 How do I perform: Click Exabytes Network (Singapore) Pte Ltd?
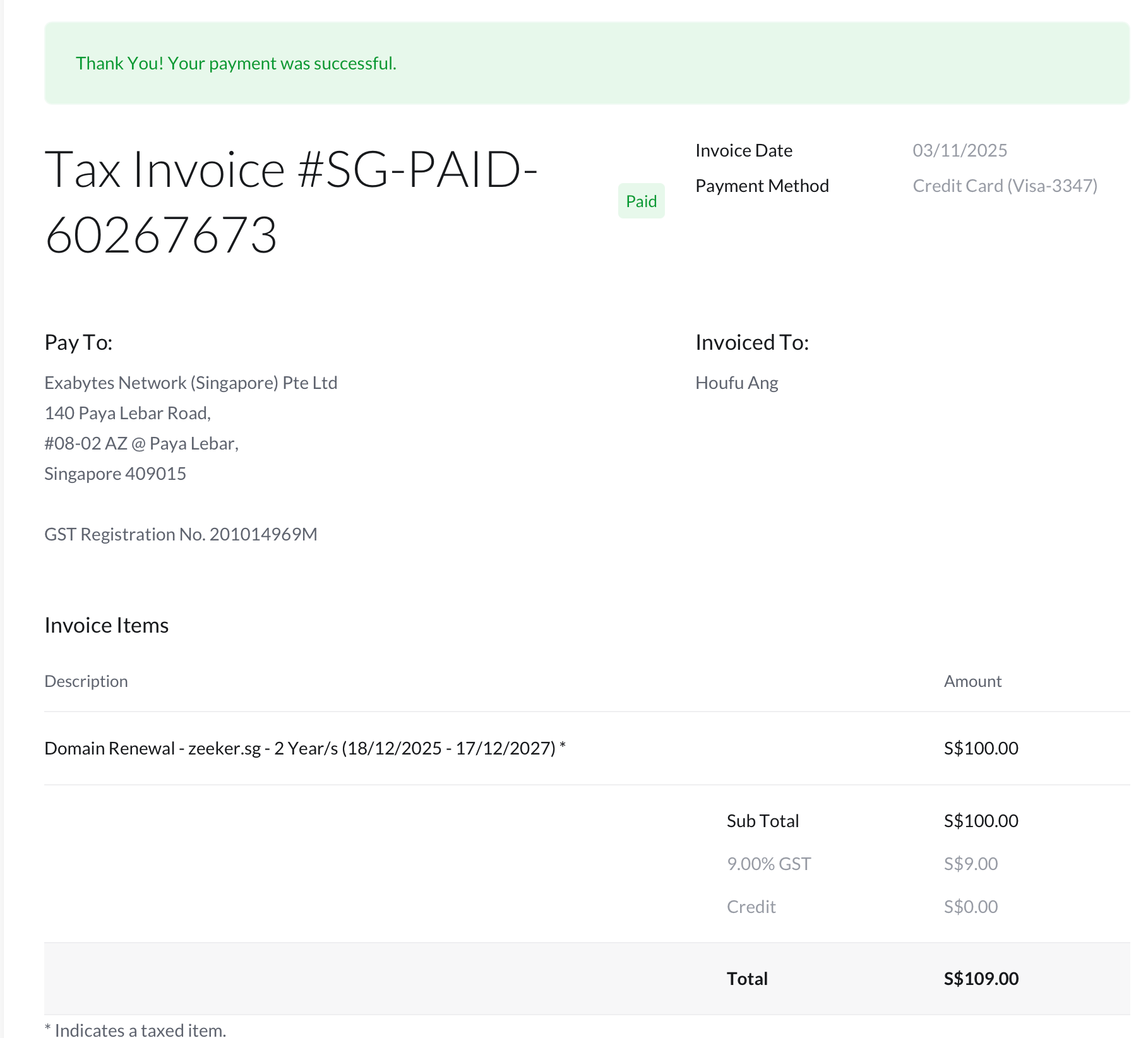[191, 383]
